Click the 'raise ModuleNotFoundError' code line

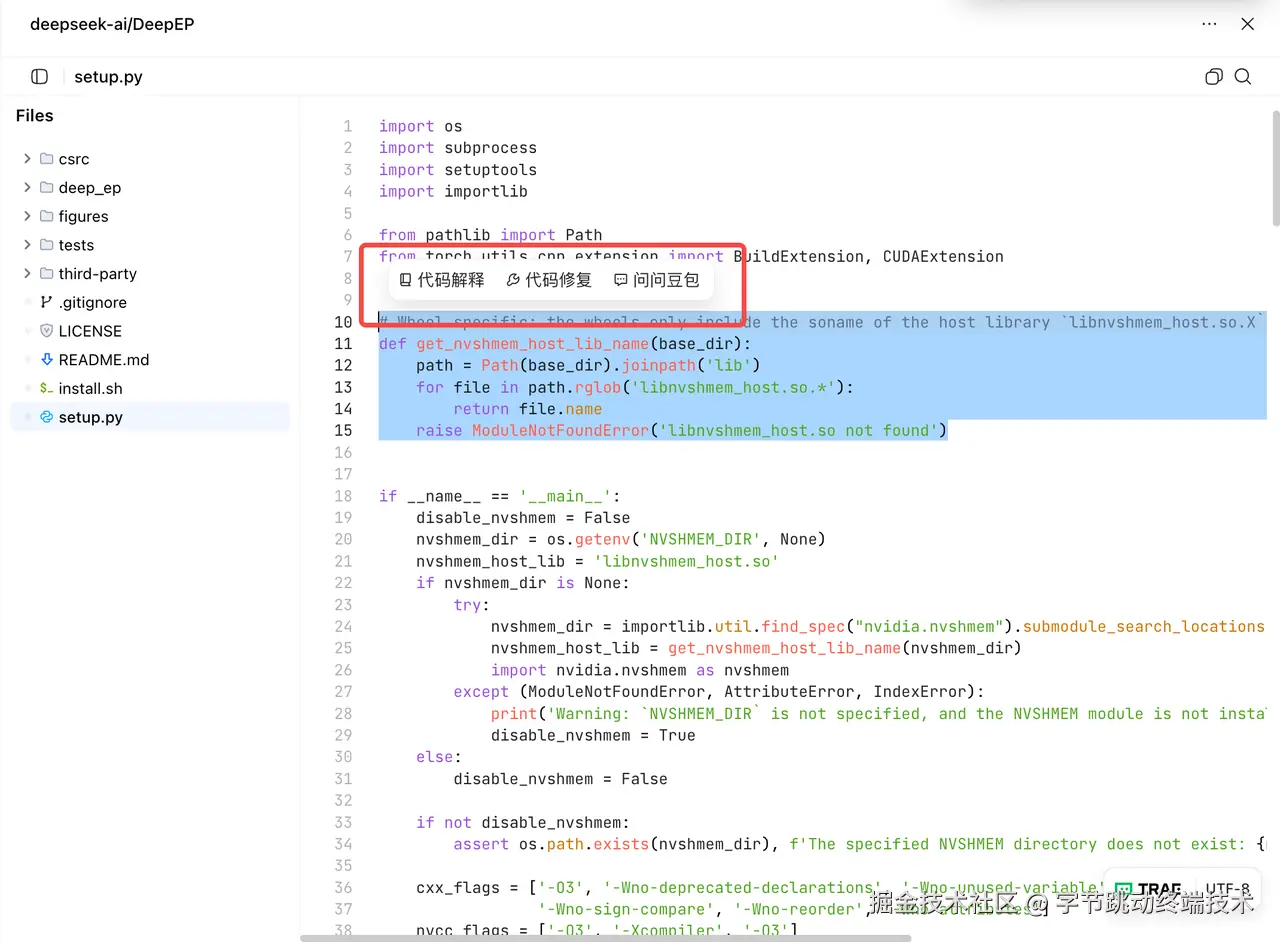(x=682, y=431)
